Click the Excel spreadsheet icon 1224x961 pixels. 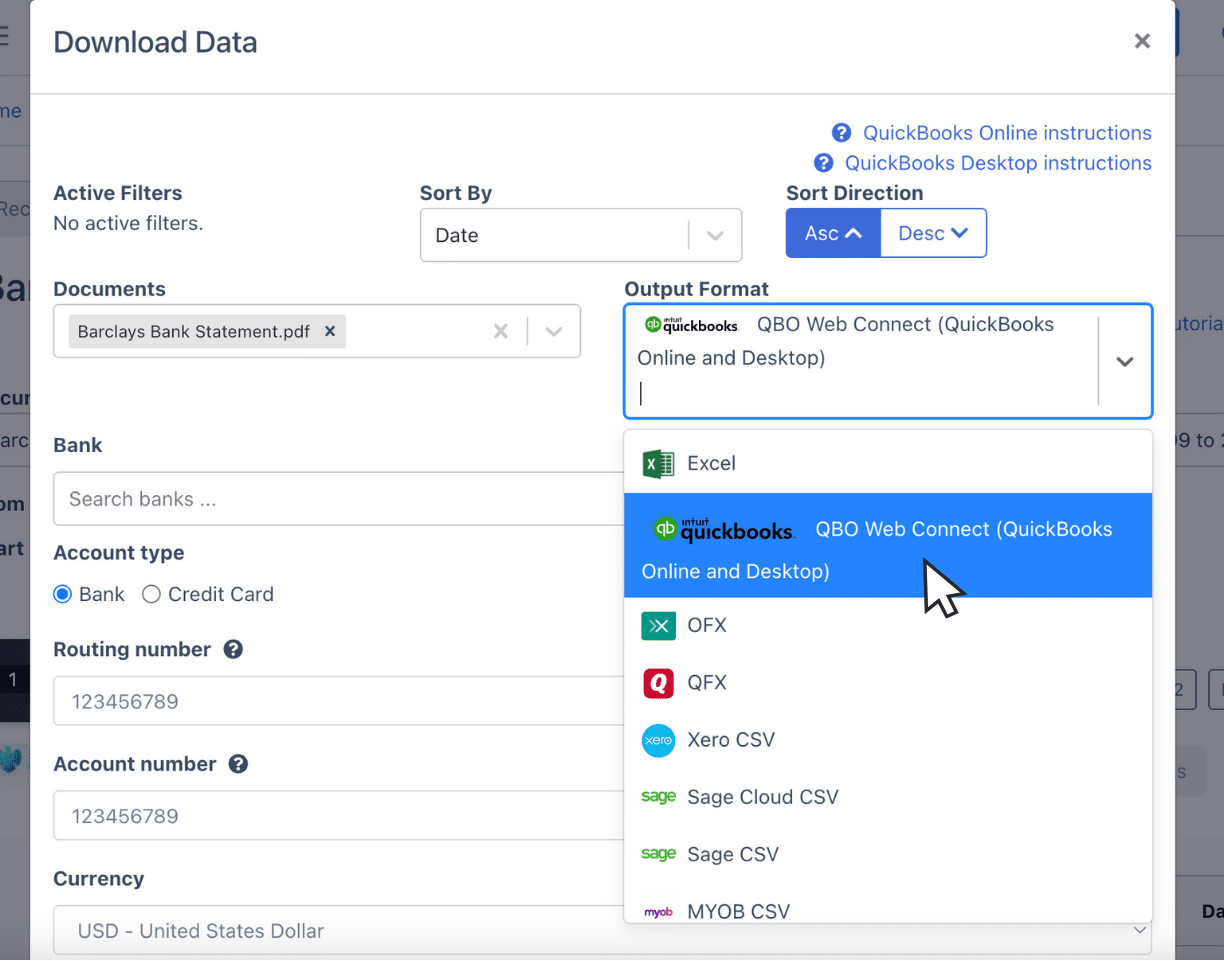[x=658, y=463]
